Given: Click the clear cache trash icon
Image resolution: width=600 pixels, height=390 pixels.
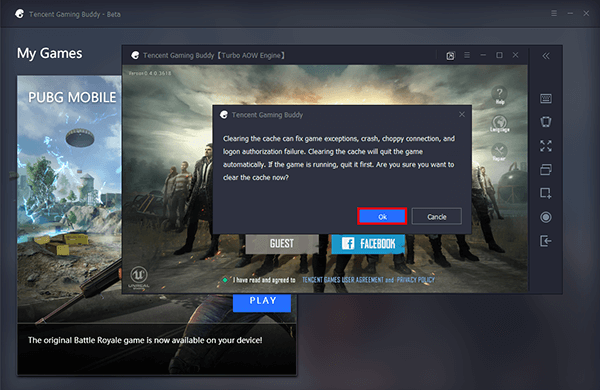Looking at the screenshot, I should [546, 122].
